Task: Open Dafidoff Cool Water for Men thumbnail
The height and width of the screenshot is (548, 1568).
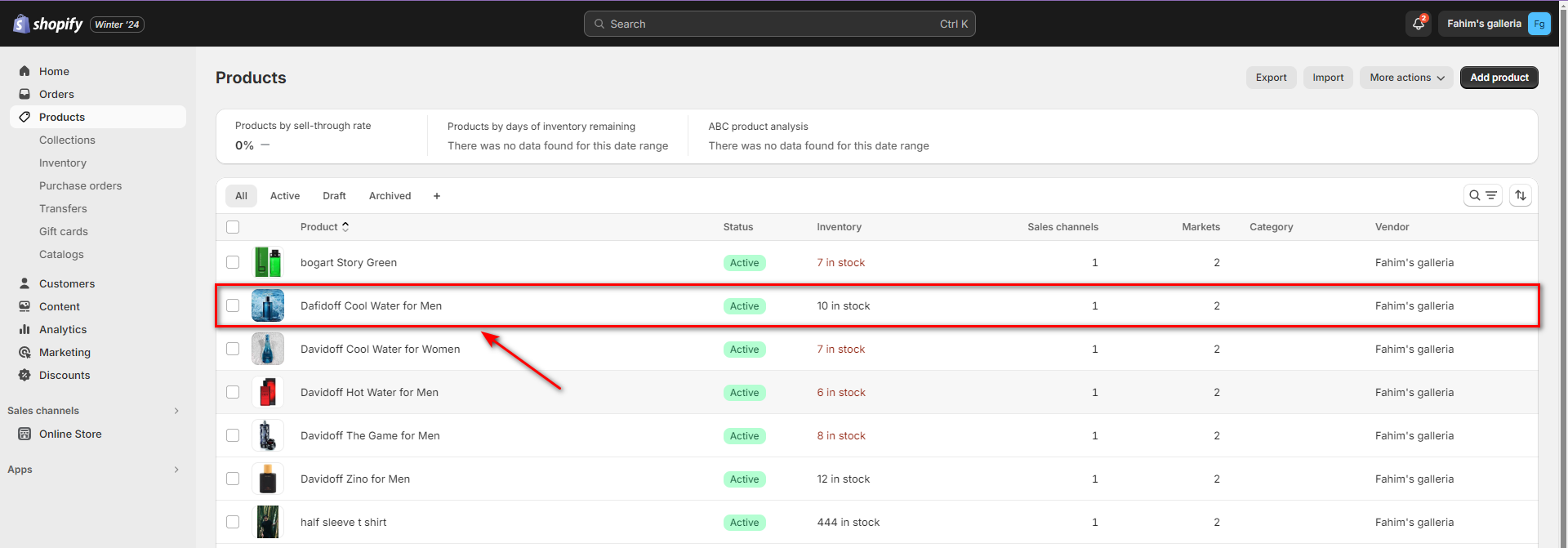Action: click(268, 305)
